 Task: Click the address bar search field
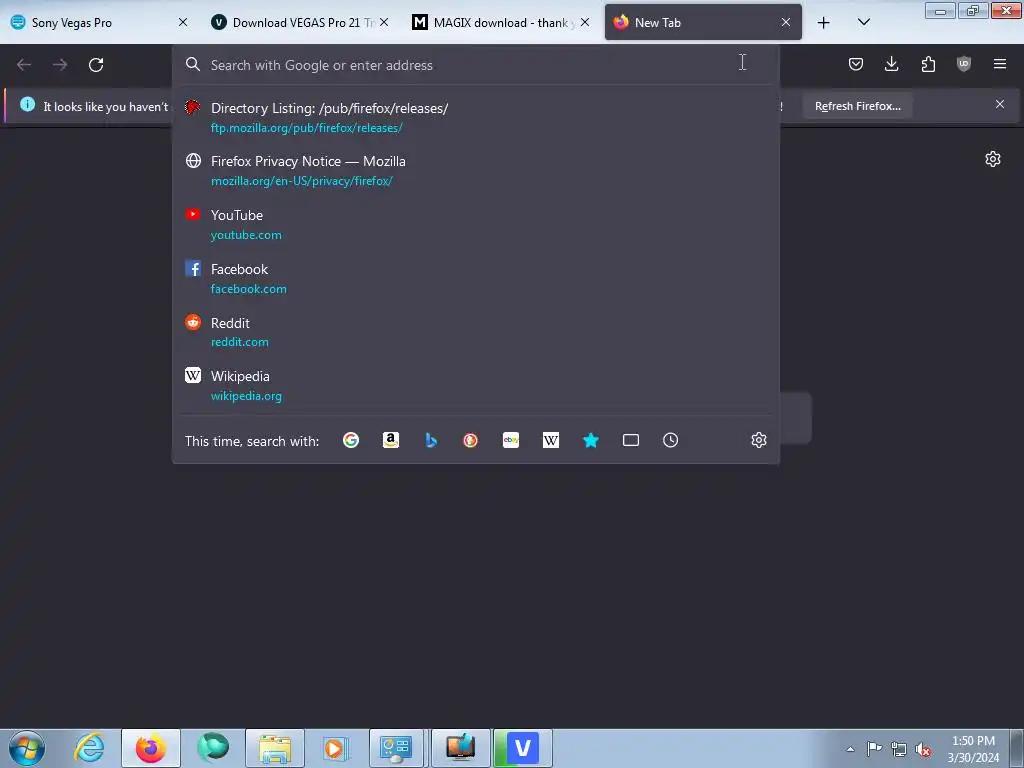(x=476, y=65)
